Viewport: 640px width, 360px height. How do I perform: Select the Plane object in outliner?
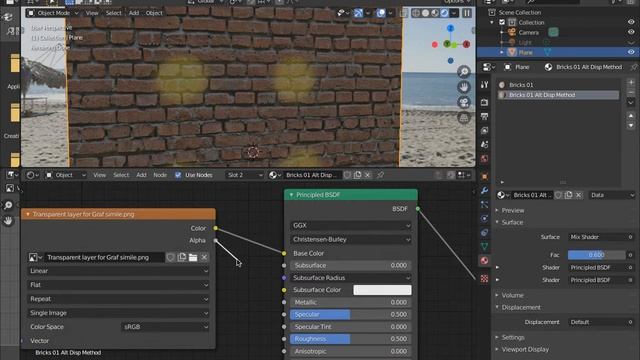click(525, 52)
